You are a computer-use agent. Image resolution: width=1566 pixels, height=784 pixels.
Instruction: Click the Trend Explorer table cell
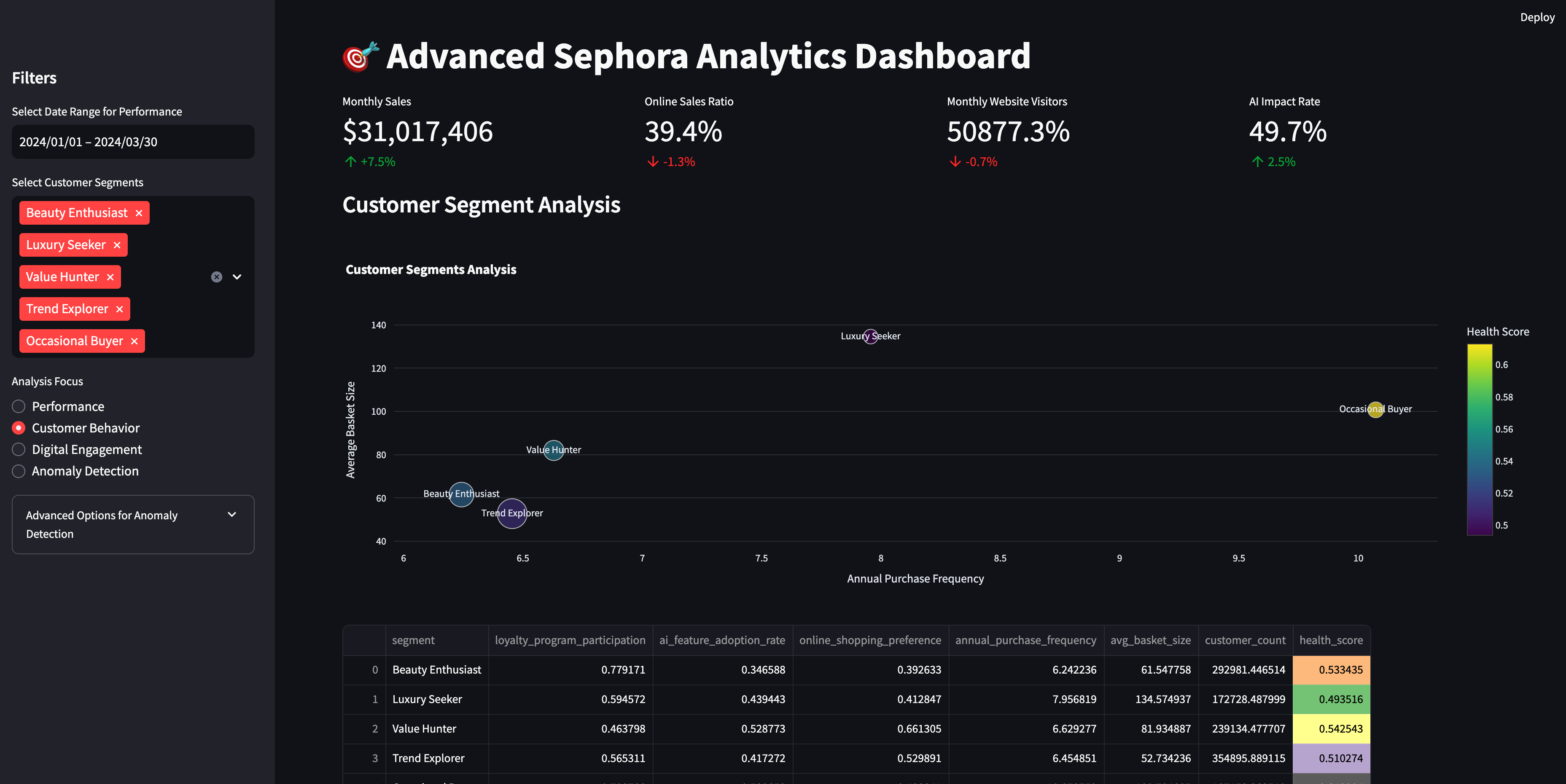[437, 758]
